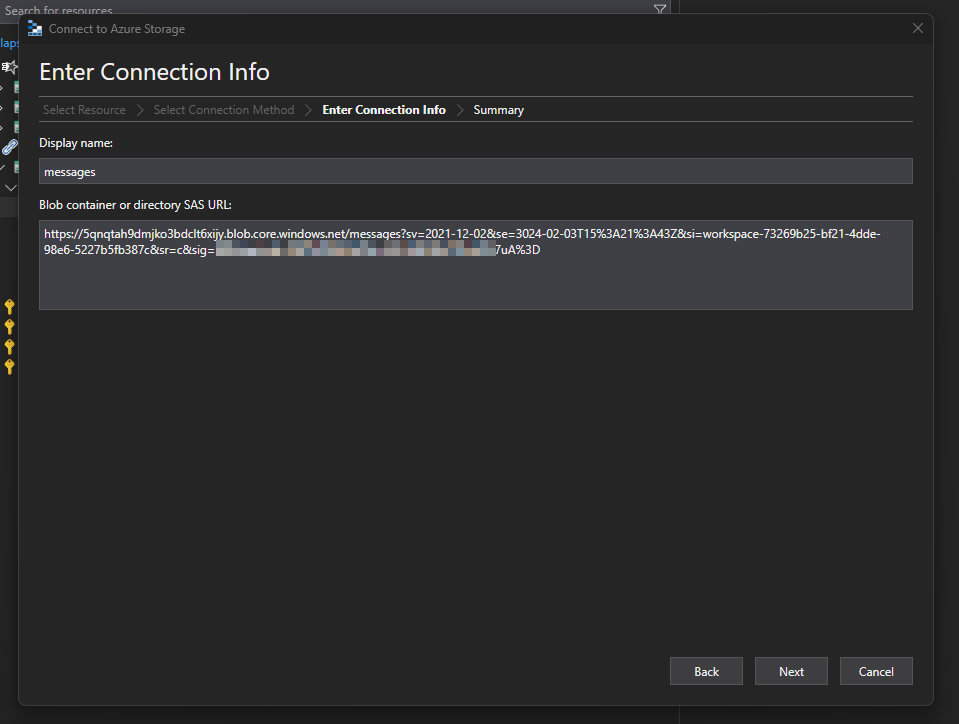This screenshot has height=724, width=959.
Task: Collapse the tree node chevron in the sidebar
Action: point(10,188)
